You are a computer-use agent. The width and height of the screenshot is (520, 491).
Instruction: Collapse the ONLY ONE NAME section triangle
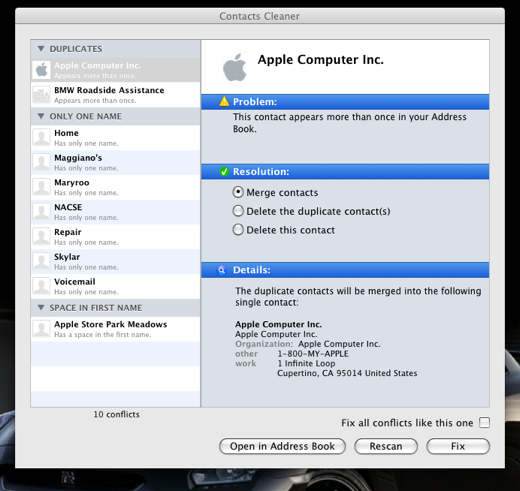point(41,116)
